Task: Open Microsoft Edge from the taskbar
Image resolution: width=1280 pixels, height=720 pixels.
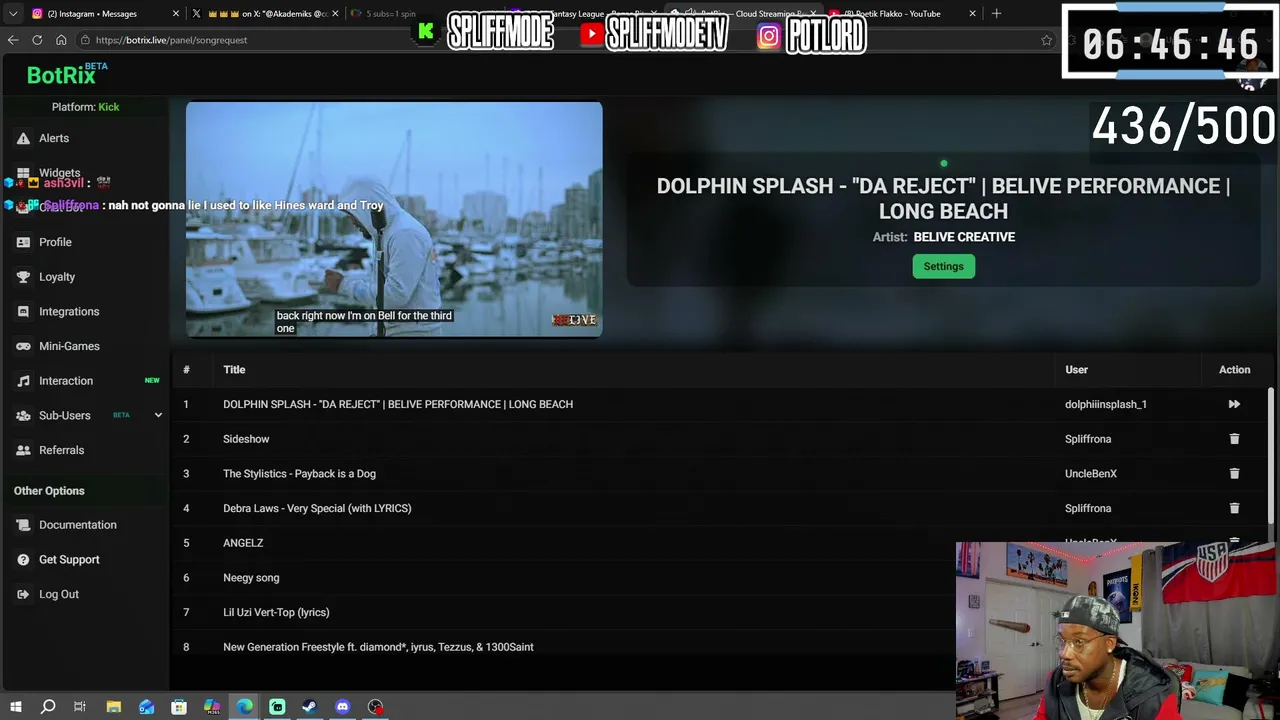Action: point(244,707)
